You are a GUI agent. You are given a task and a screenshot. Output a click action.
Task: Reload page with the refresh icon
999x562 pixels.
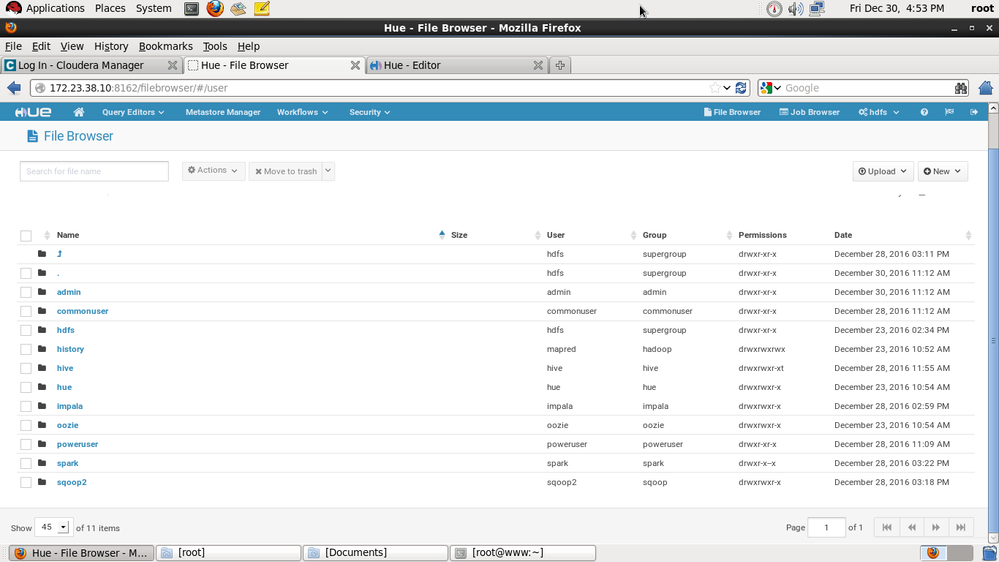pyautogui.click(x=741, y=88)
